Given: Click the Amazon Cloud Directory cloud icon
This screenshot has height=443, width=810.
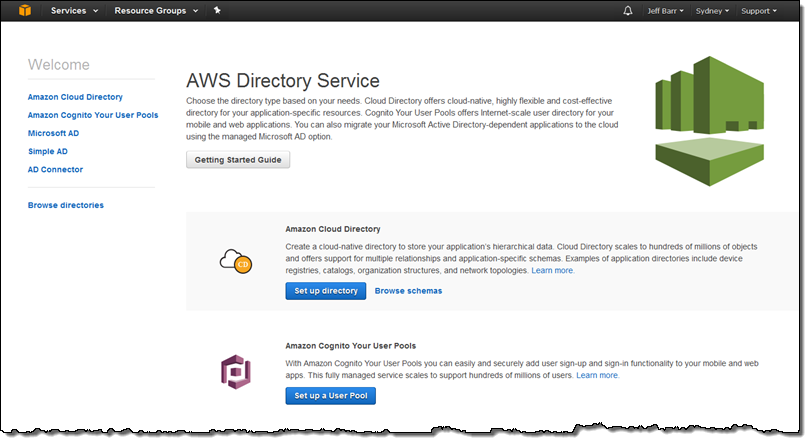Looking at the screenshot, I should point(234,261).
